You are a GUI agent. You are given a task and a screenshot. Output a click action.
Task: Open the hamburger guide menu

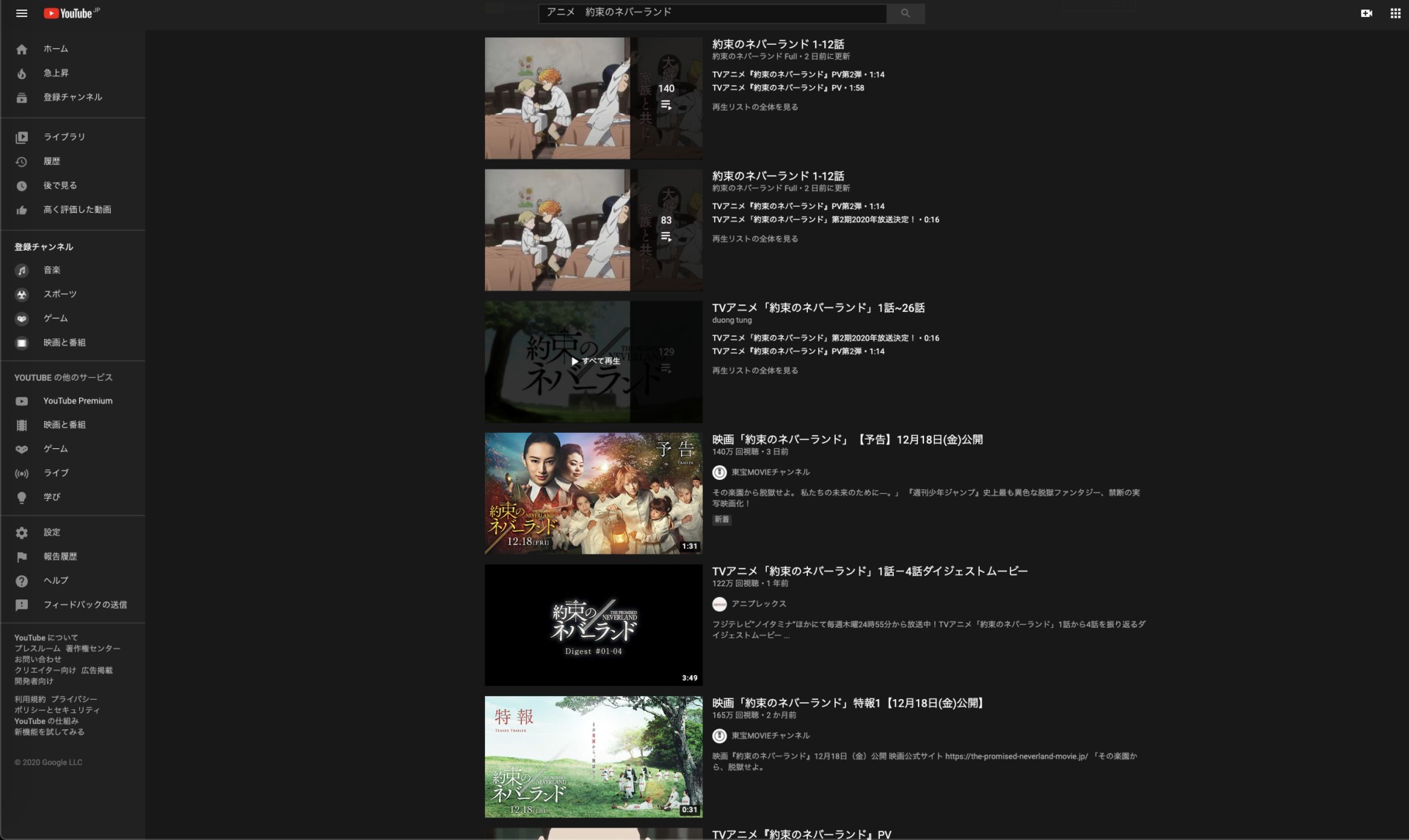coord(21,13)
